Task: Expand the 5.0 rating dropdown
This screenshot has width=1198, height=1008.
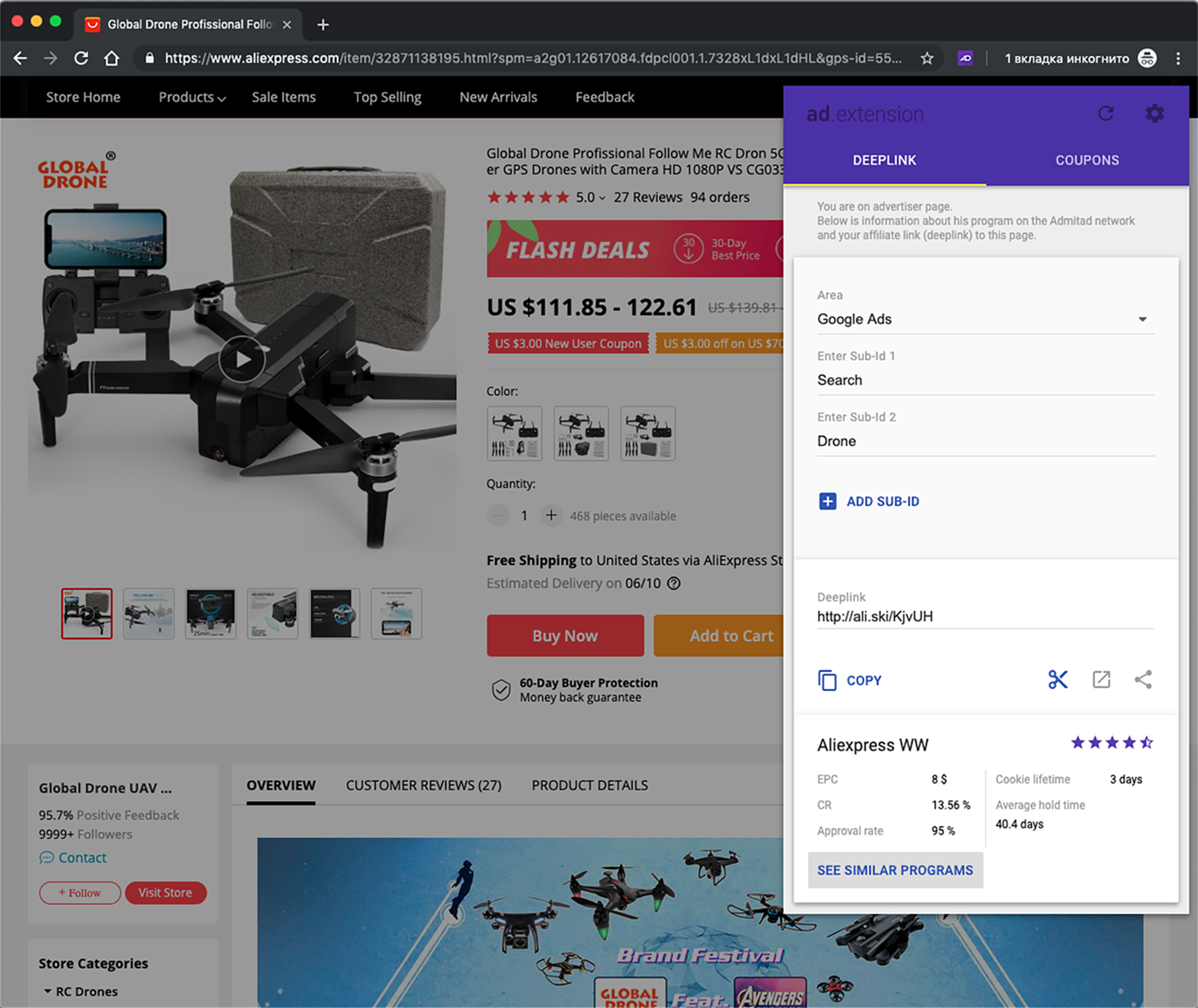Action: [591, 197]
